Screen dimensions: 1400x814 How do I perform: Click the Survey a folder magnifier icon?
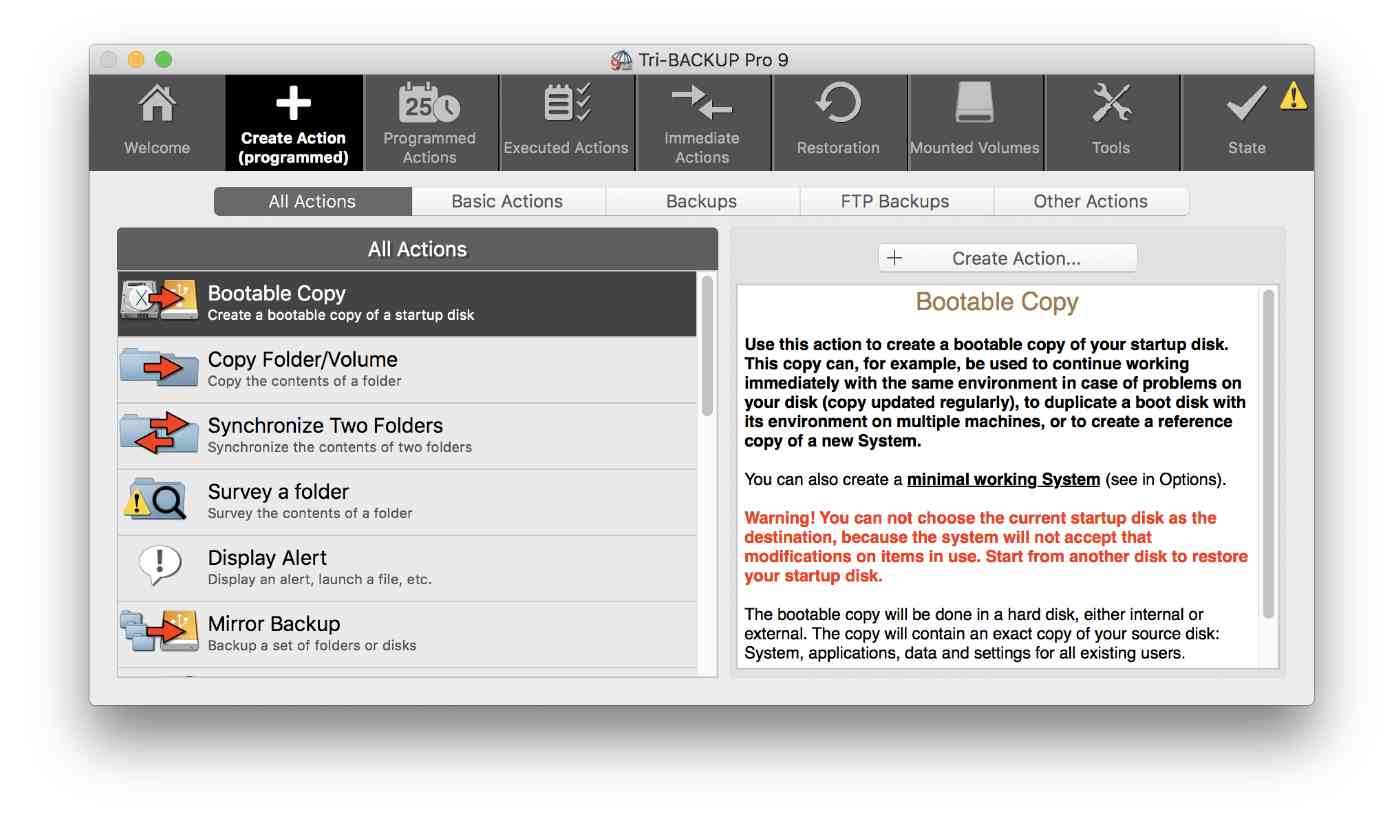(155, 499)
